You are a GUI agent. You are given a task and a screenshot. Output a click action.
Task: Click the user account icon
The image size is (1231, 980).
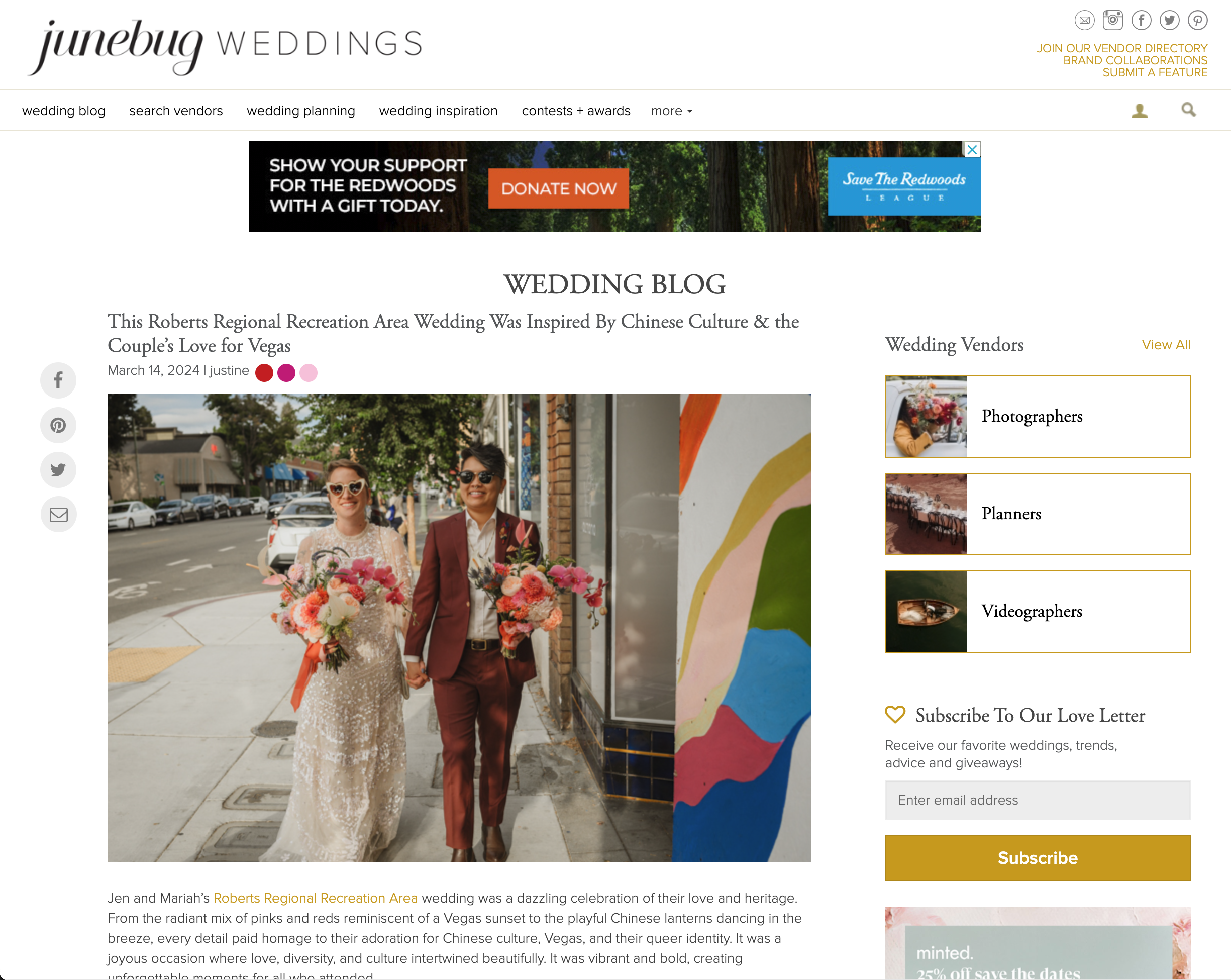tap(1139, 110)
